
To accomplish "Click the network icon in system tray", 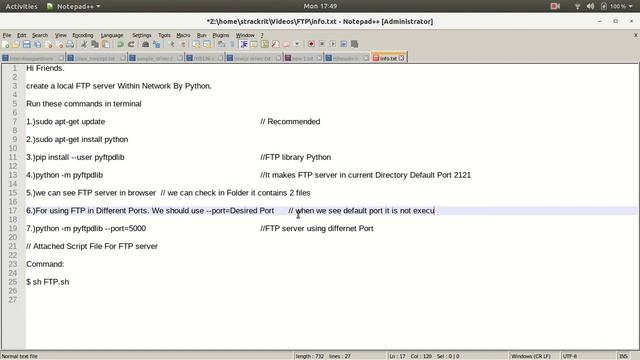I will tap(578, 6).
